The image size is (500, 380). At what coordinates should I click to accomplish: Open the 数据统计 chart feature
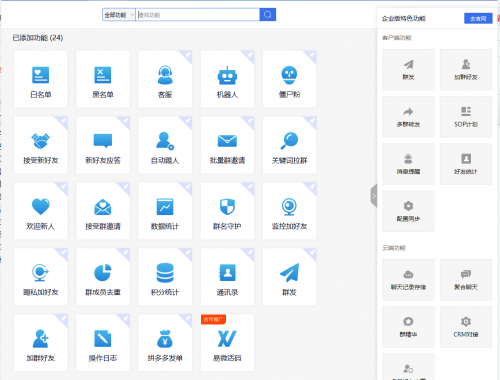[165, 211]
